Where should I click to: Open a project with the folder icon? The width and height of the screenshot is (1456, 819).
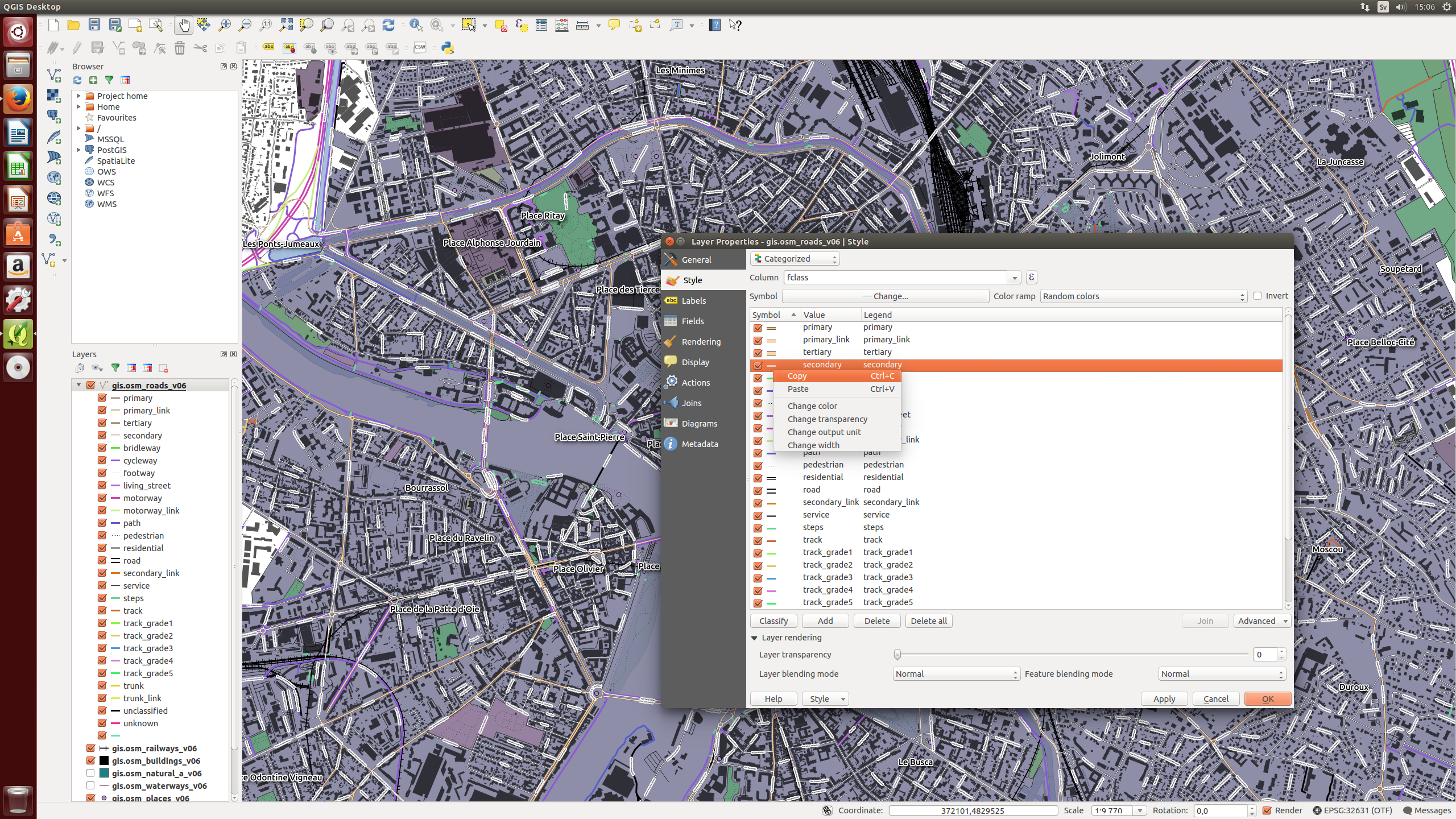click(74, 25)
